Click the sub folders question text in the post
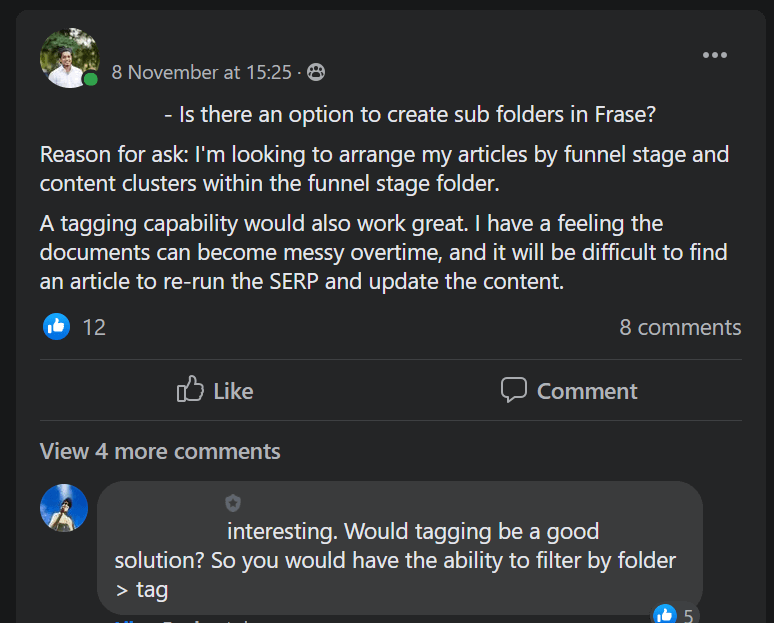774x623 pixels. pyautogui.click(x=410, y=115)
